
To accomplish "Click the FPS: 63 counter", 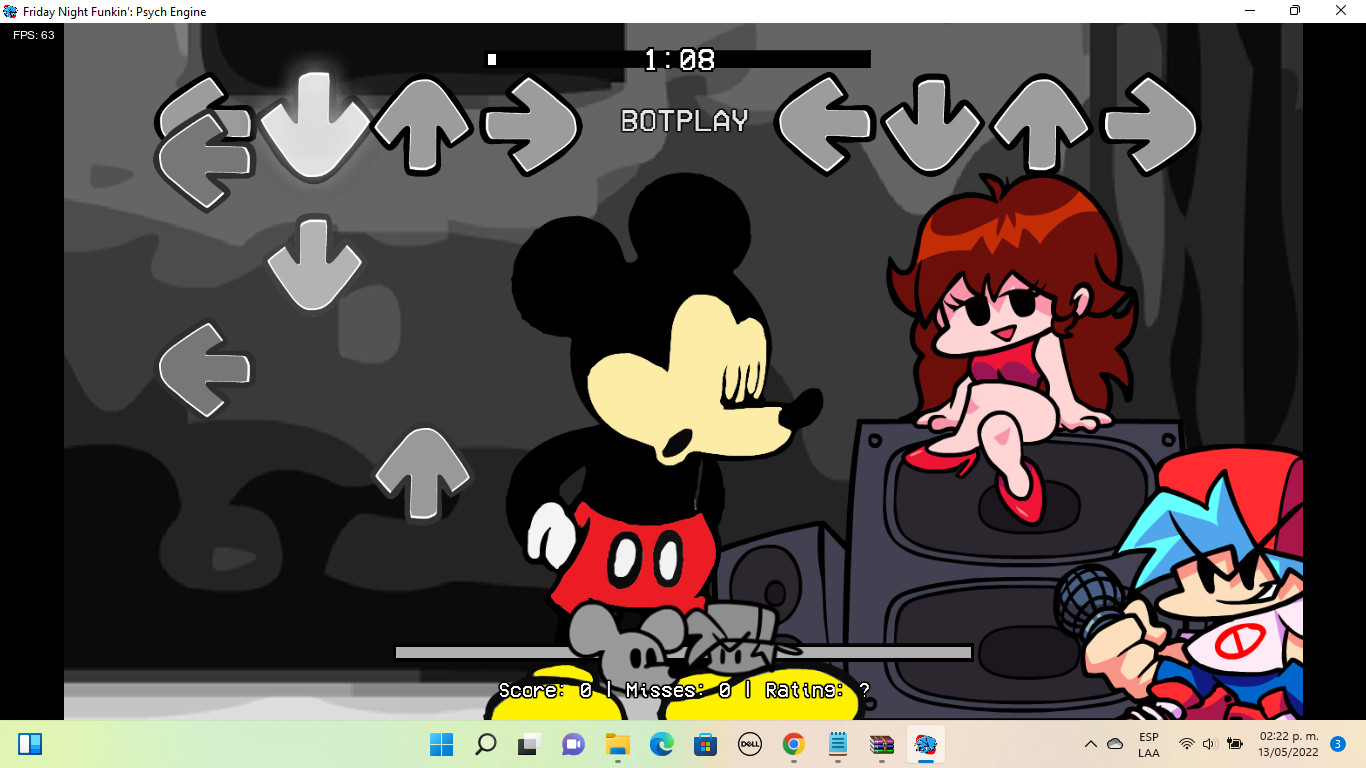I will (33, 35).
